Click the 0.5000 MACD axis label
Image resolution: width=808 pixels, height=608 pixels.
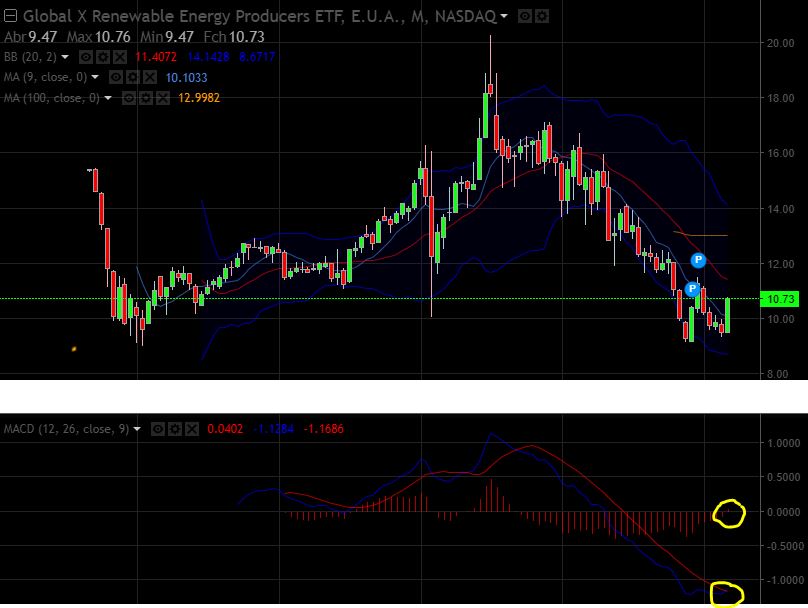point(783,478)
